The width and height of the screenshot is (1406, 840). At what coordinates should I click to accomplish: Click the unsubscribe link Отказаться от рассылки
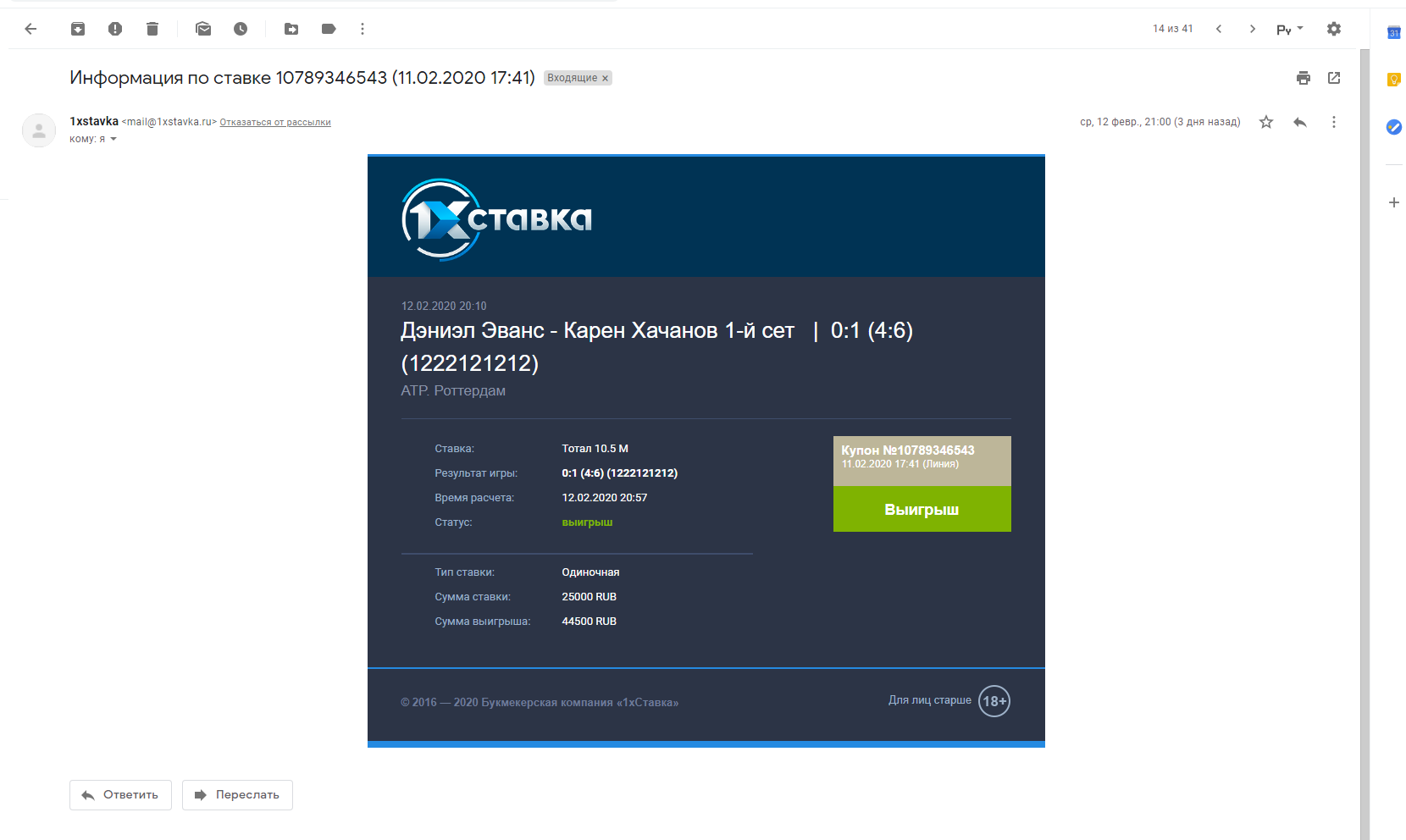pyautogui.click(x=275, y=123)
